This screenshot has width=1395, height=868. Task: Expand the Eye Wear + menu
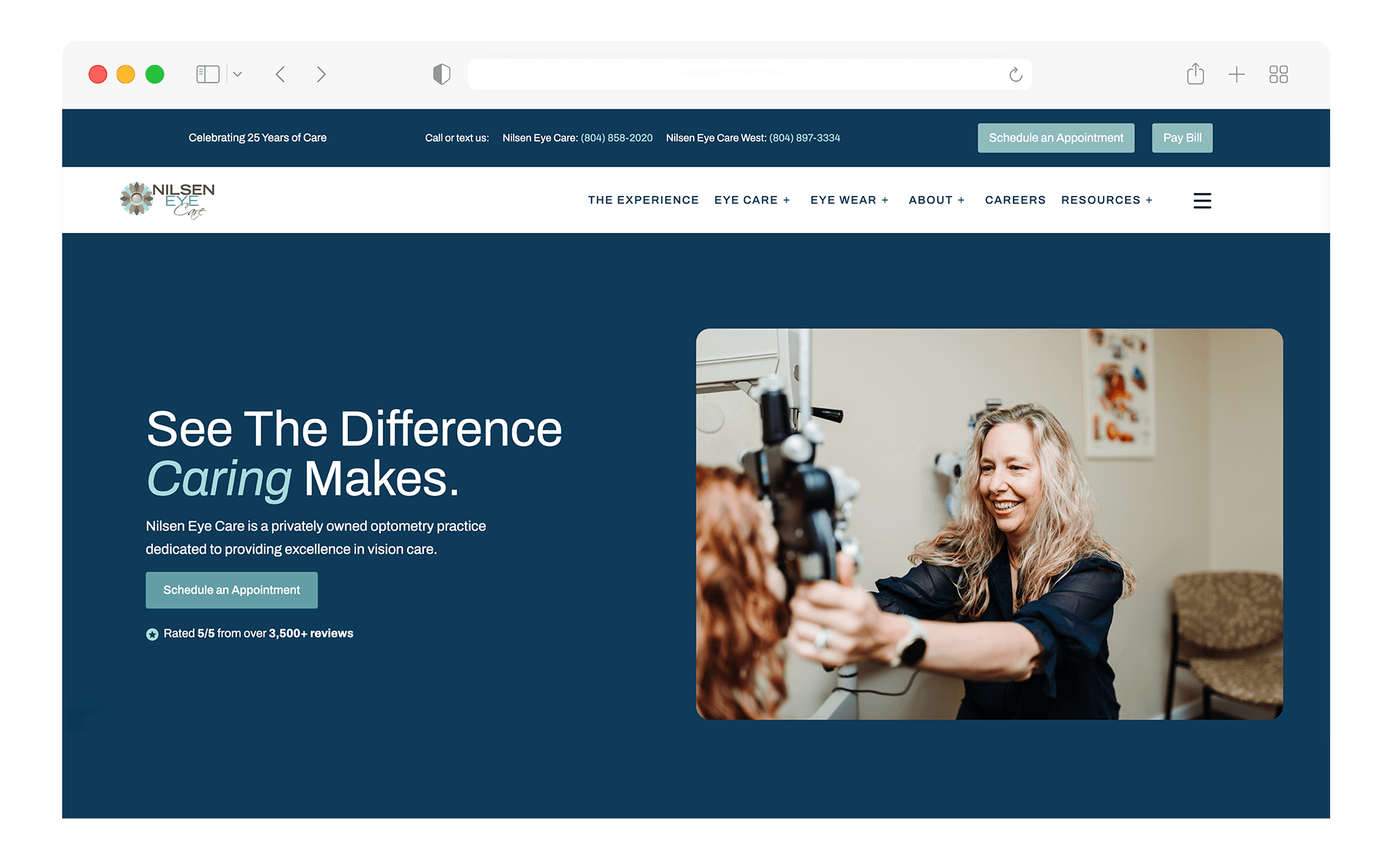(x=849, y=200)
